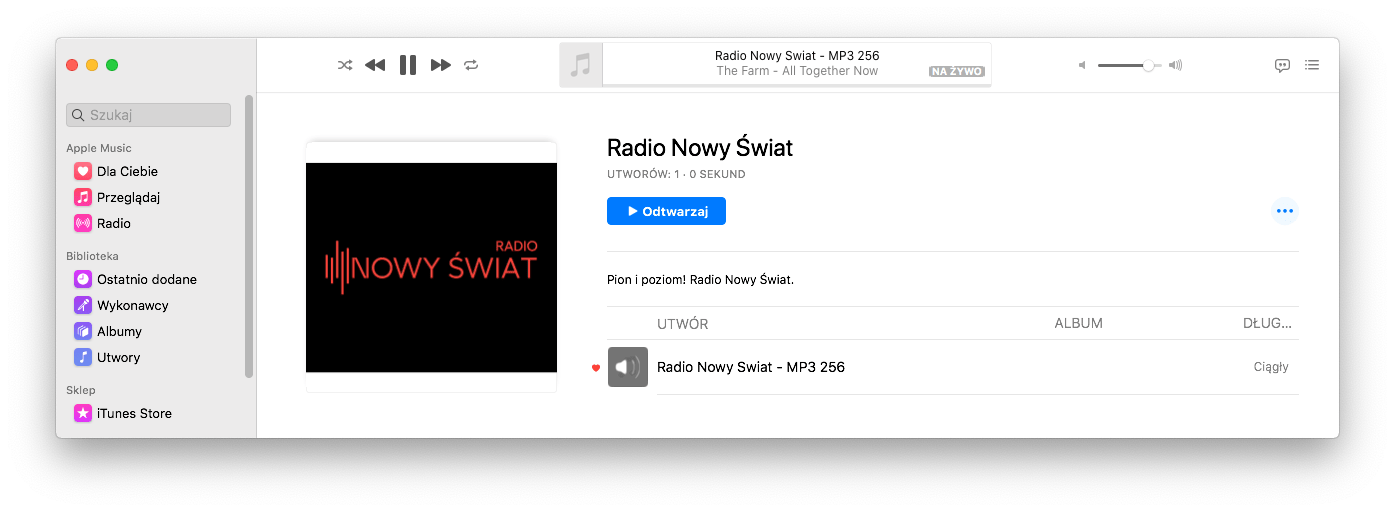Open the three-dot more options menu

[x=1284, y=211]
